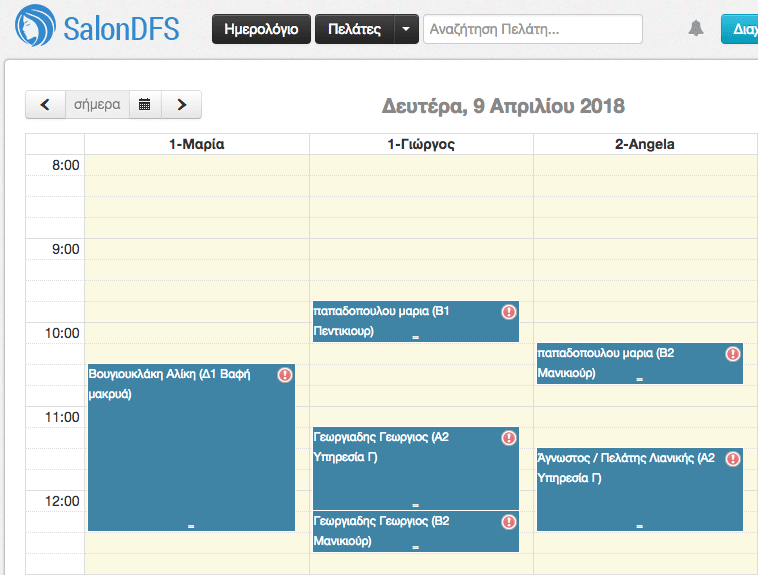Click empty 8:00 slot under 2-Angela
Screen dimensions: 758x575
click(x=645, y=165)
